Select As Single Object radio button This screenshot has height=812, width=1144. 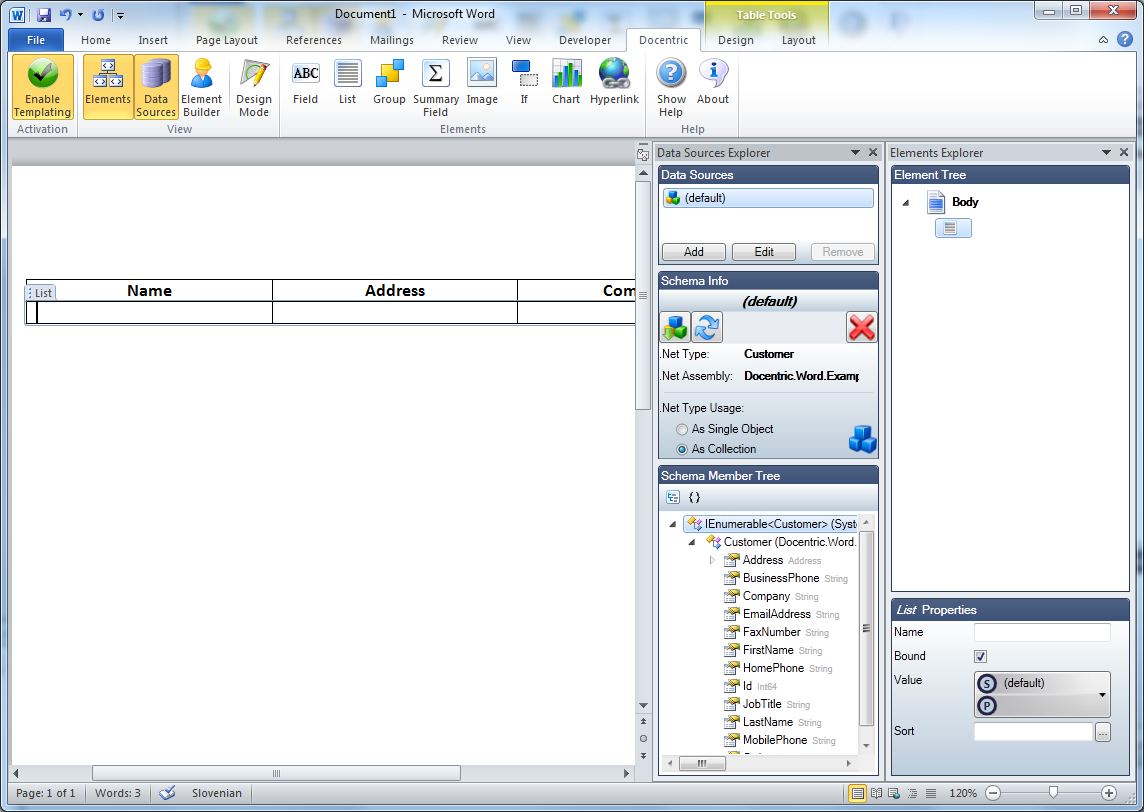point(681,429)
